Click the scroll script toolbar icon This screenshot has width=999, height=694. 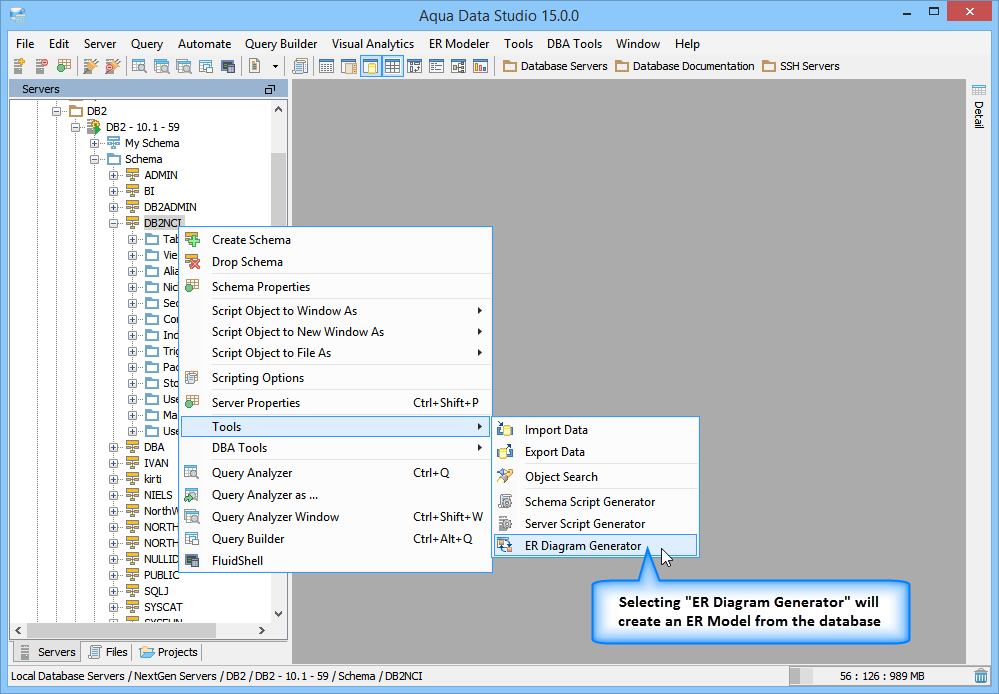(299, 66)
